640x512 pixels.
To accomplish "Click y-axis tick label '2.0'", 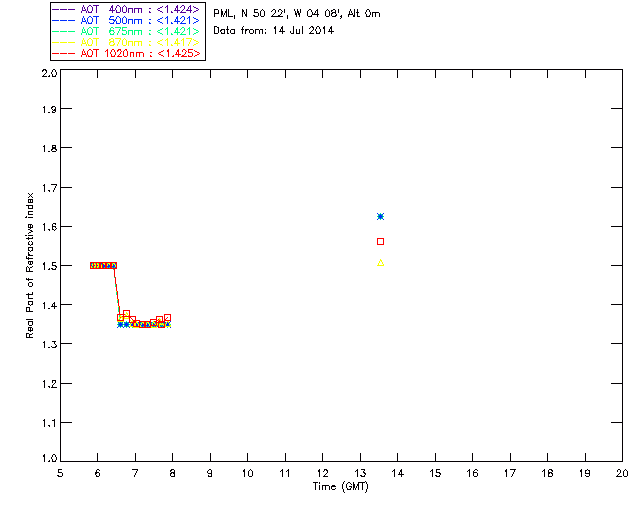I will point(49,73).
